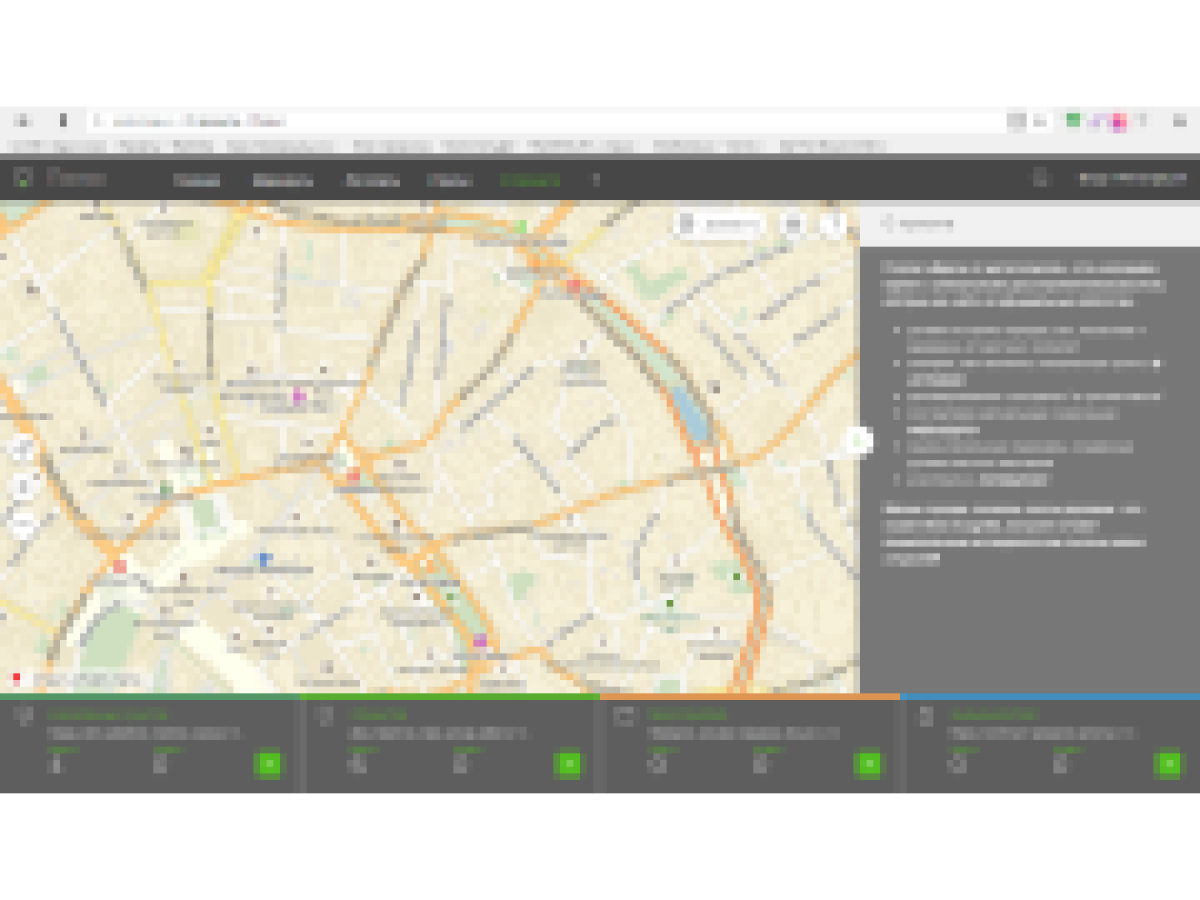The image size is (1200, 900).
Task: Open the search icon in the dark header
Action: tap(1040, 179)
